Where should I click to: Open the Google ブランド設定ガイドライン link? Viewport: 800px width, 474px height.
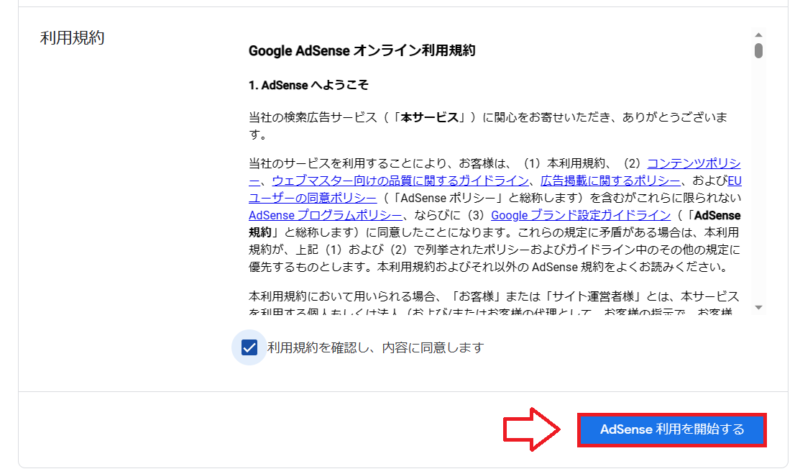581,215
